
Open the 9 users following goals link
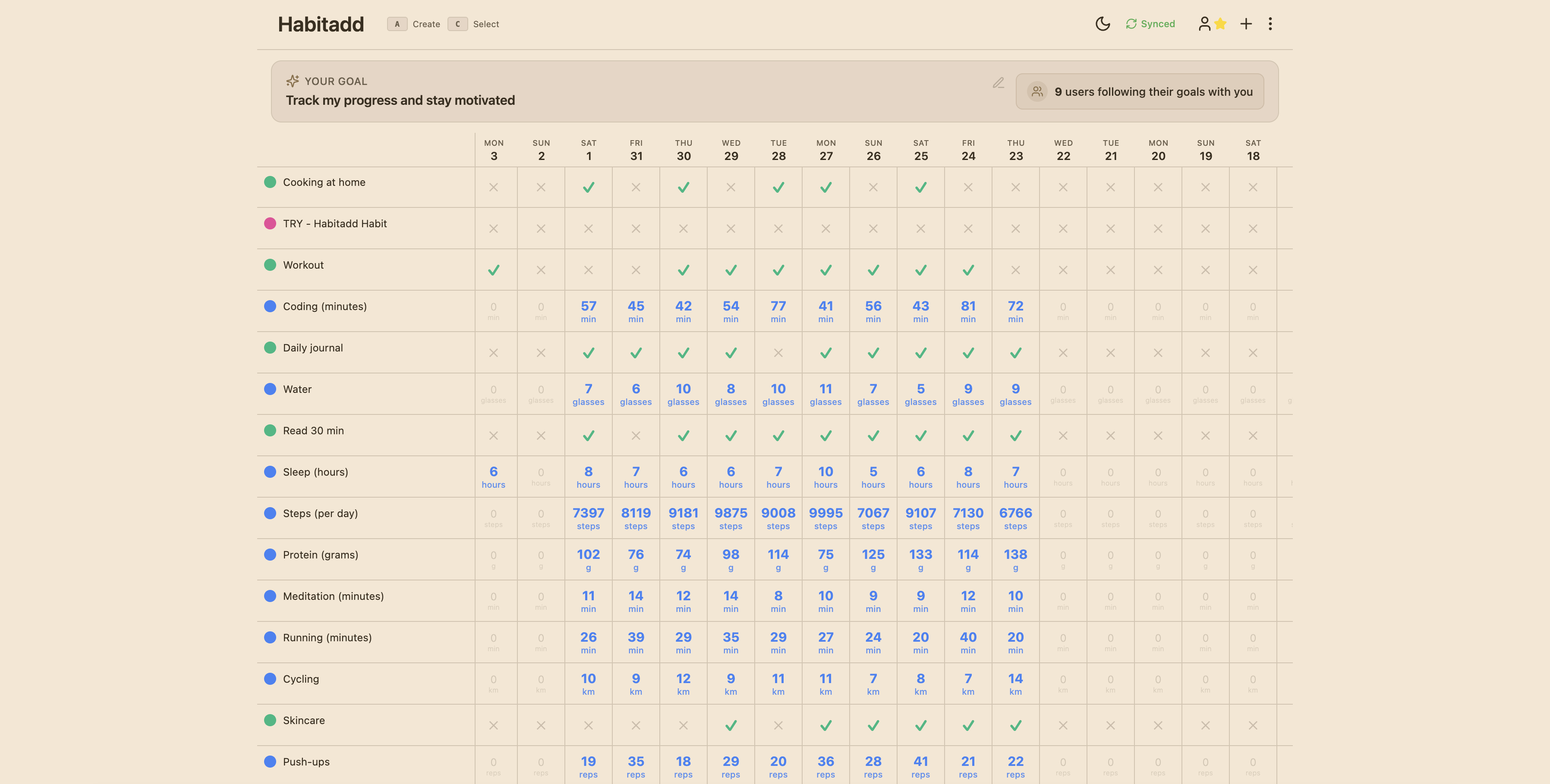tap(1140, 91)
